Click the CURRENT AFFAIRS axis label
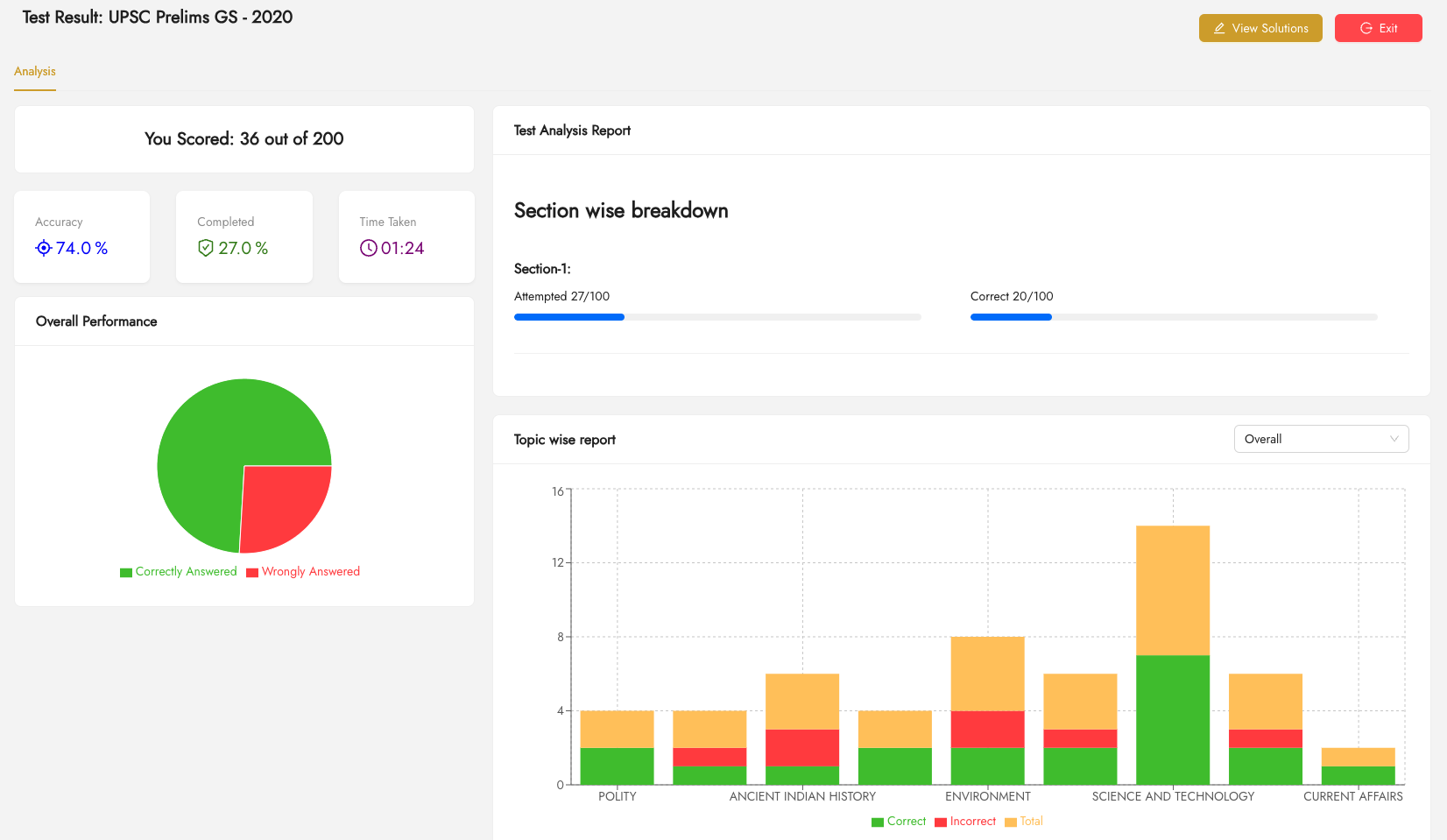1447x840 pixels. [1353, 796]
